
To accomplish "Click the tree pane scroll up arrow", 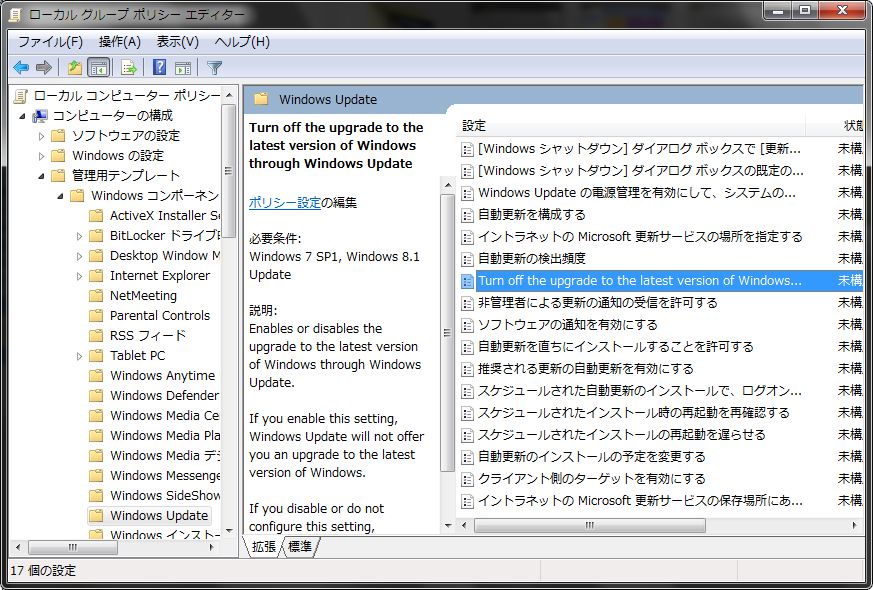I will tap(229, 95).
